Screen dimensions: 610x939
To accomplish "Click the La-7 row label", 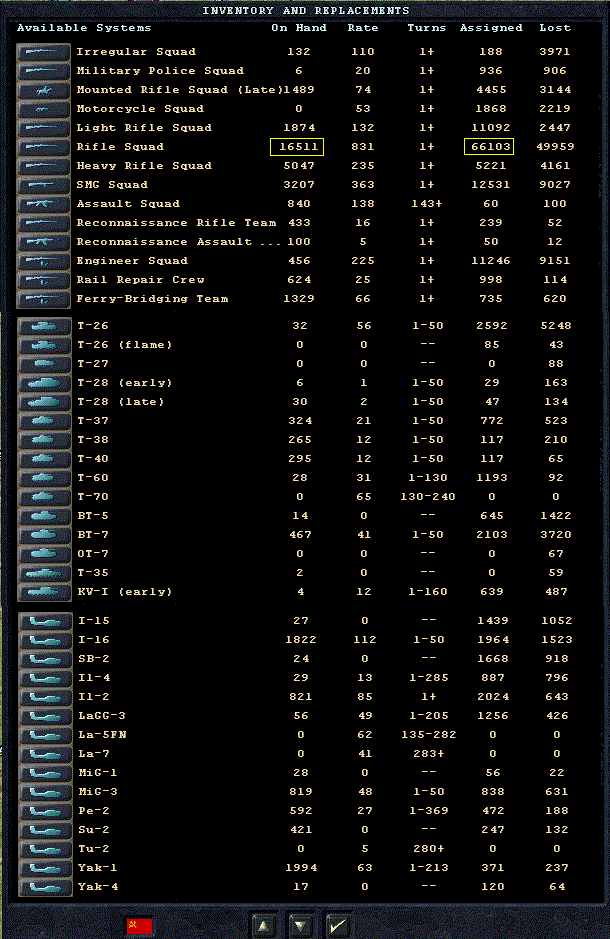I will pyautogui.click(x=94, y=754).
